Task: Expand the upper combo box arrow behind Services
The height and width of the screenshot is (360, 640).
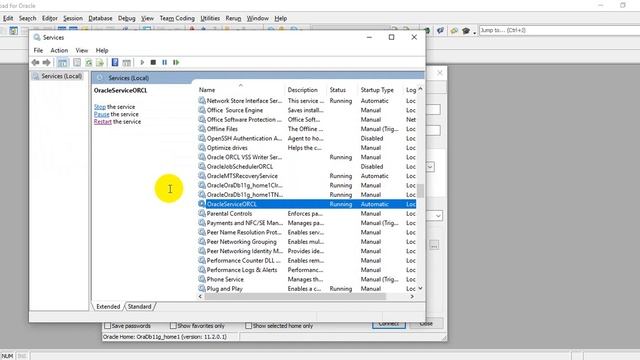Action: (x=430, y=167)
